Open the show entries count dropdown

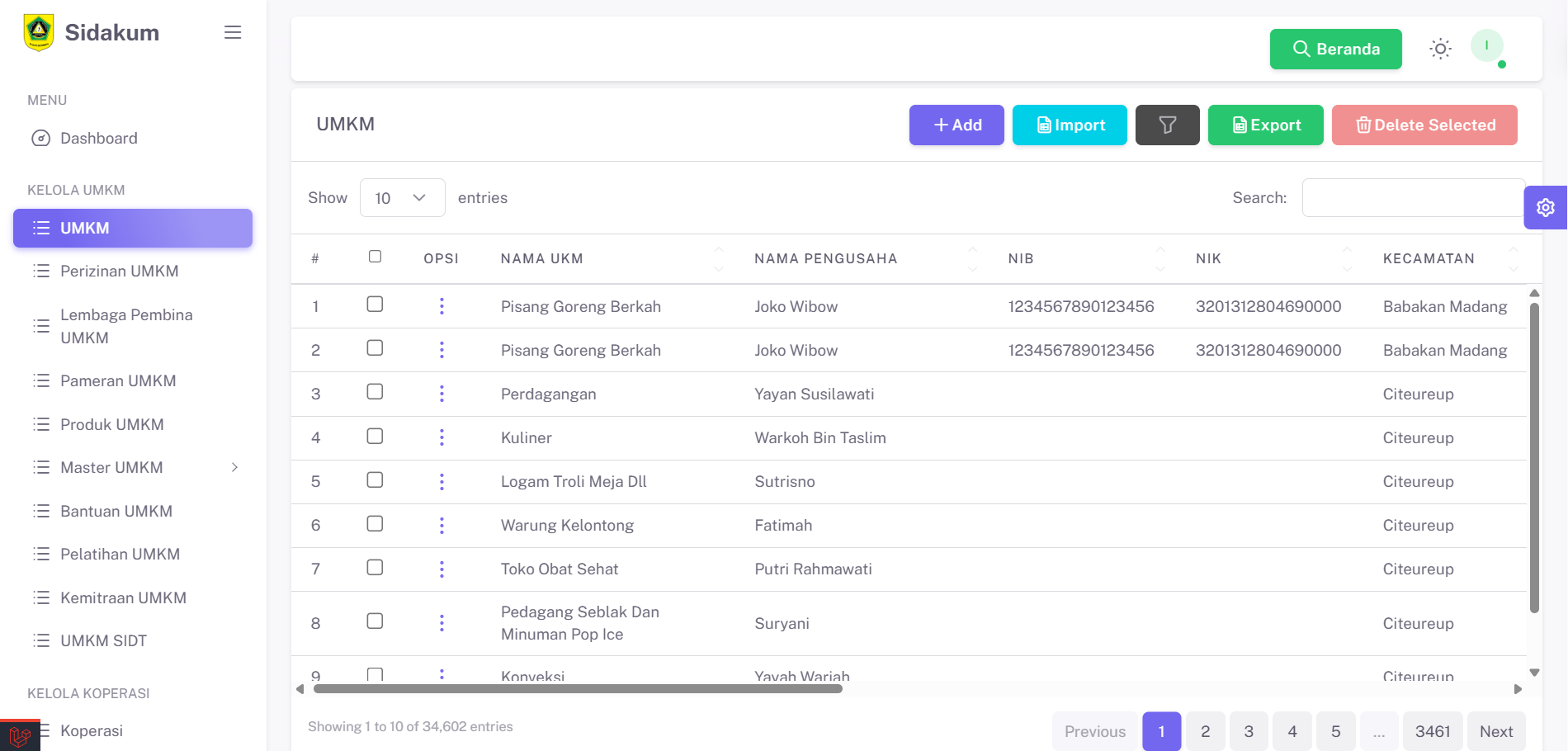click(x=402, y=198)
